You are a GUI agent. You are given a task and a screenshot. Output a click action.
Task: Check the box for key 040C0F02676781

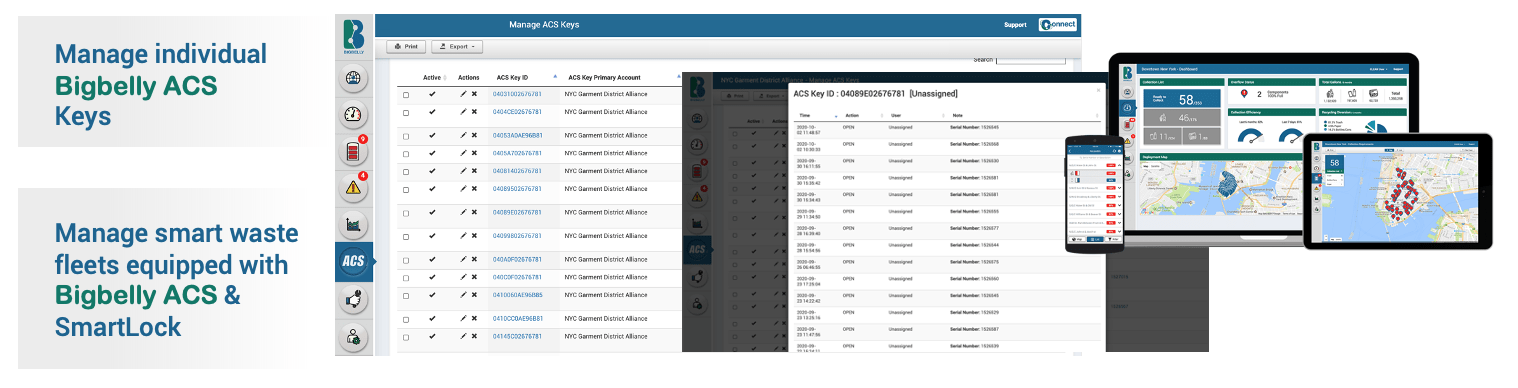click(x=406, y=278)
